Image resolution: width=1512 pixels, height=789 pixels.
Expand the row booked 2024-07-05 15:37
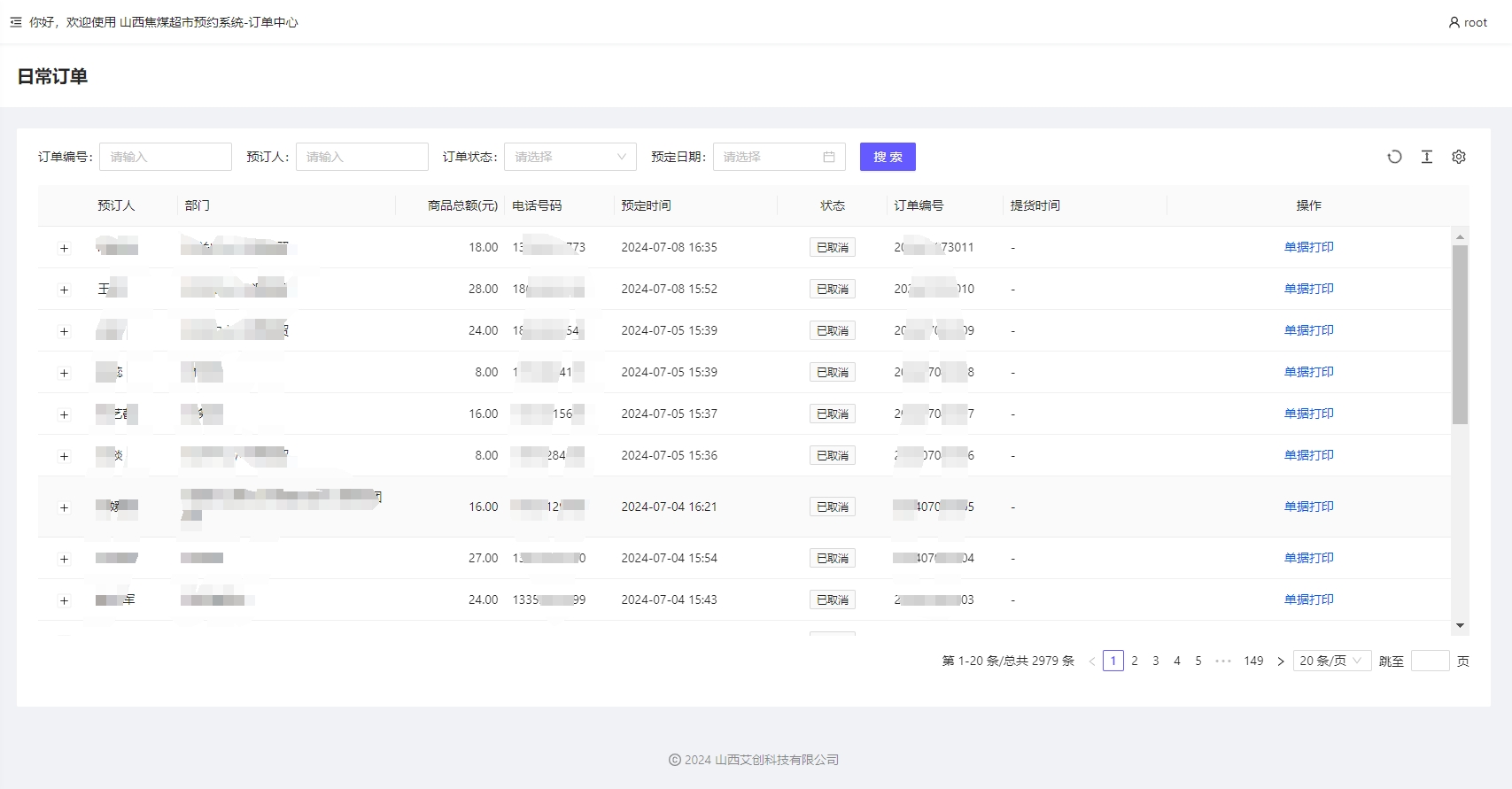point(64,414)
